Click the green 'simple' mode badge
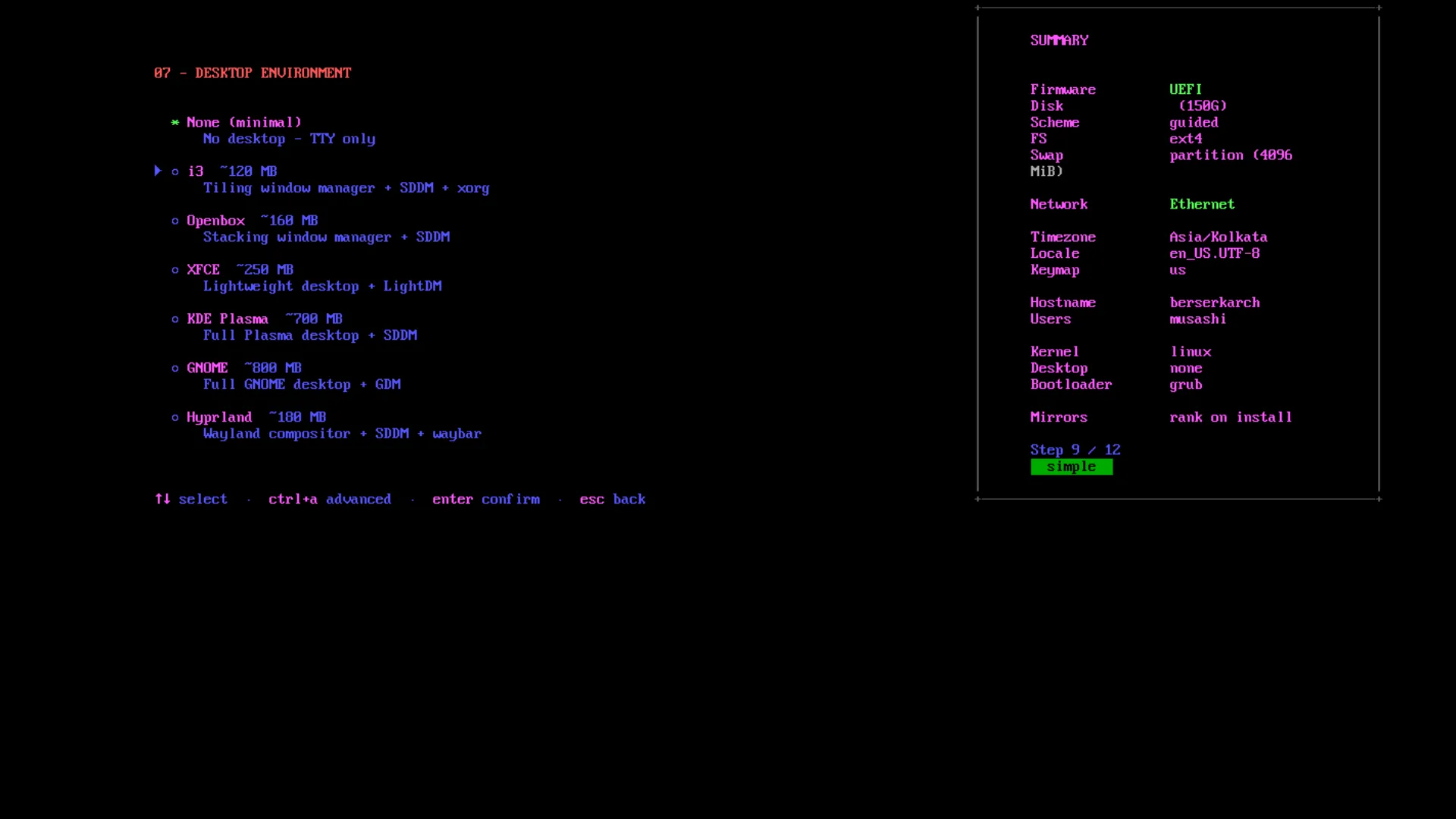Image resolution: width=1456 pixels, height=819 pixels. tap(1072, 467)
